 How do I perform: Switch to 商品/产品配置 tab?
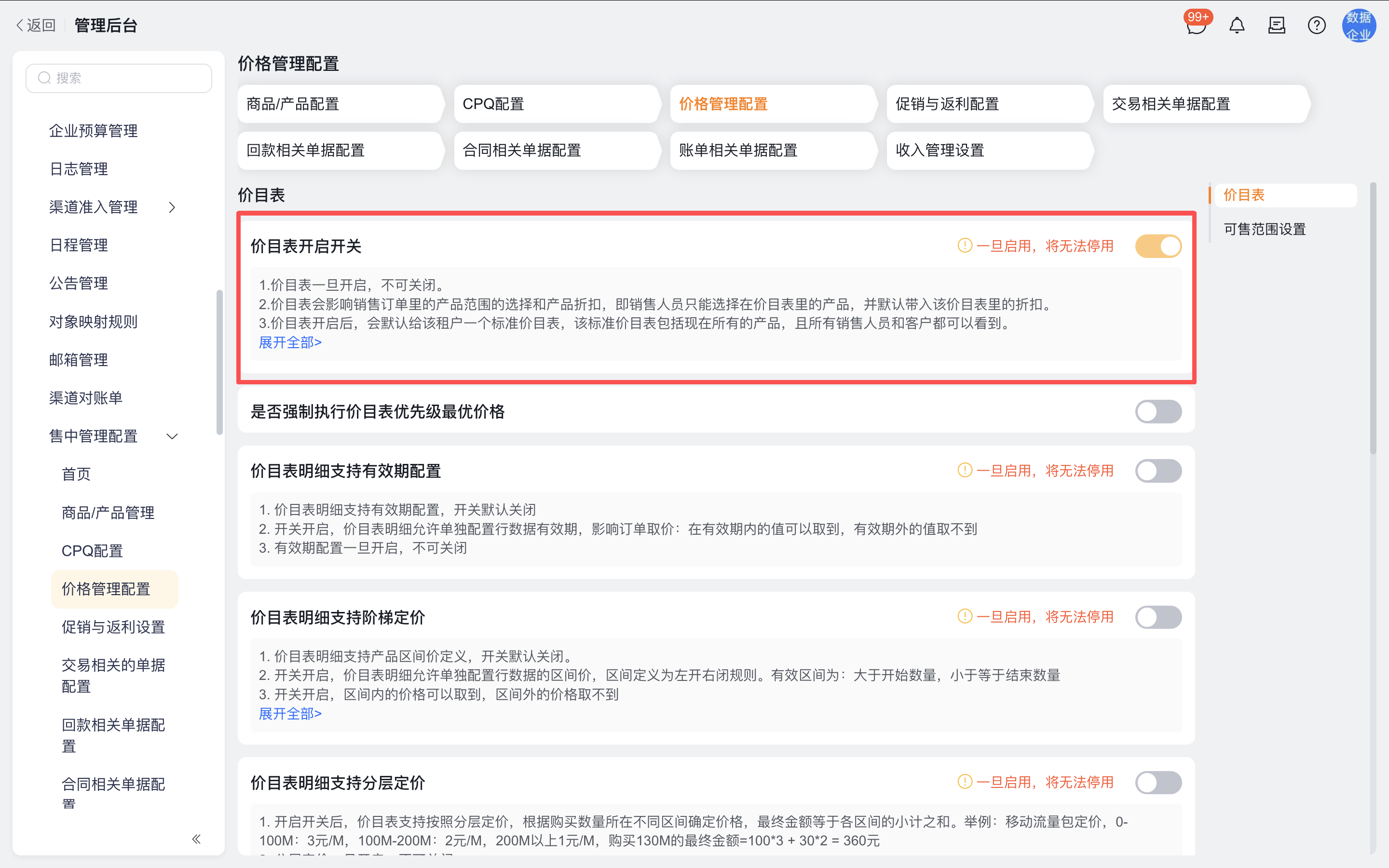(340, 104)
